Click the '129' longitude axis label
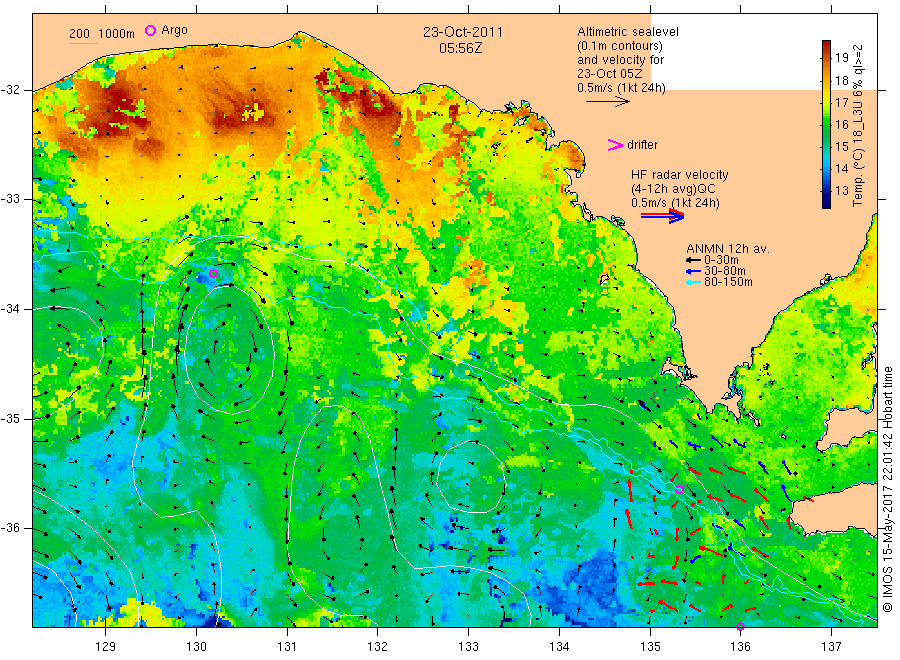The image size is (900, 660). 106,646
